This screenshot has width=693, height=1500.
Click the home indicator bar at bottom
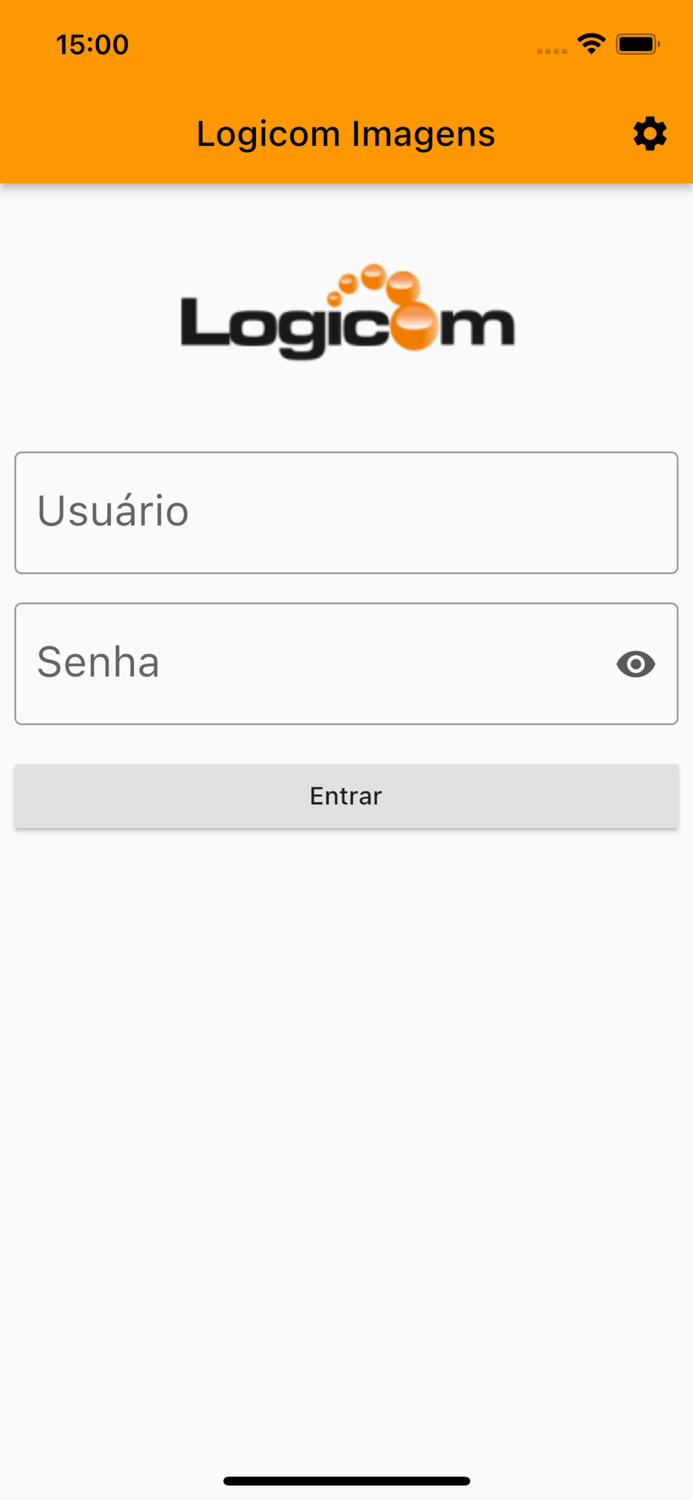coord(346,1480)
